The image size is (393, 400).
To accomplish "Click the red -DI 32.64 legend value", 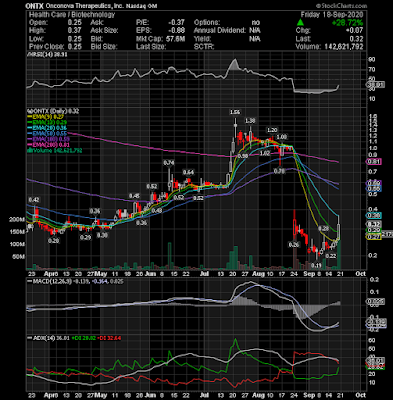I will click(x=110, y=338).
